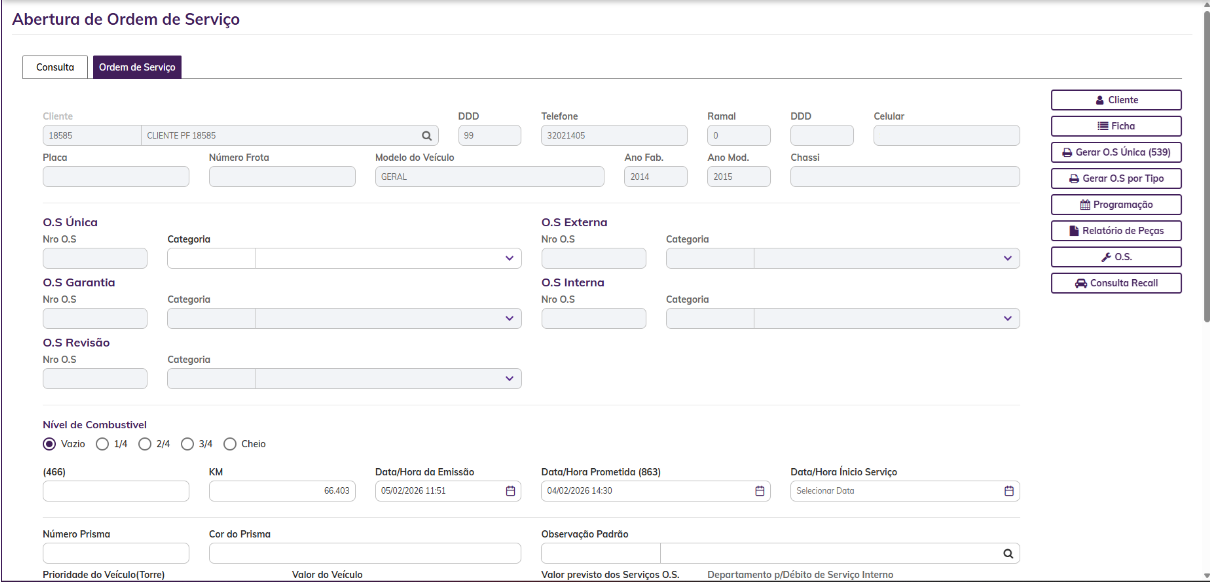Open the Ficha button
The width and height of the screenshot is (1218, 587).
(x=1116, y=126)
